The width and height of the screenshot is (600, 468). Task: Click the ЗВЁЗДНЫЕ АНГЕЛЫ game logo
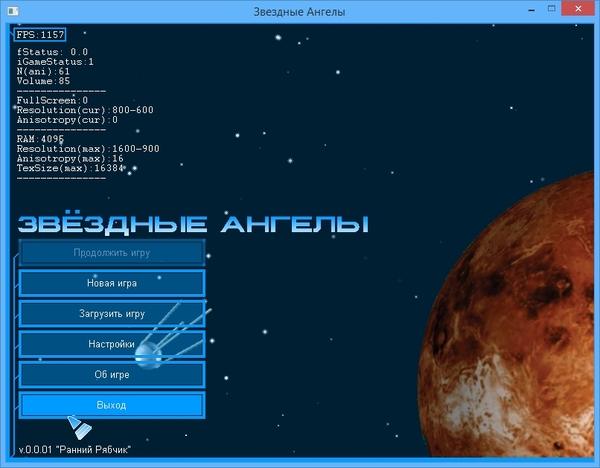click(x=192, y=222)
